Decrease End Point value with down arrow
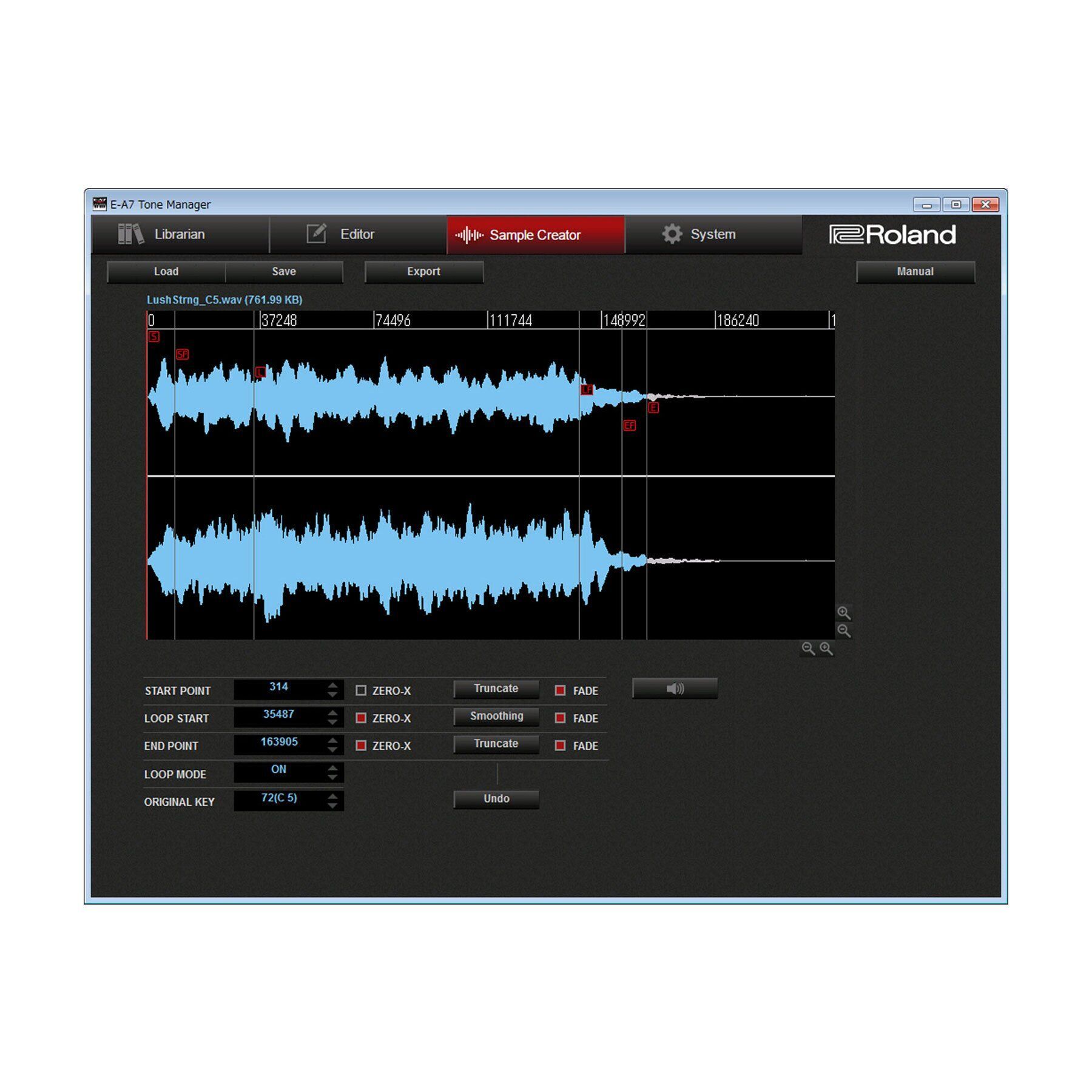 point(332,750)
